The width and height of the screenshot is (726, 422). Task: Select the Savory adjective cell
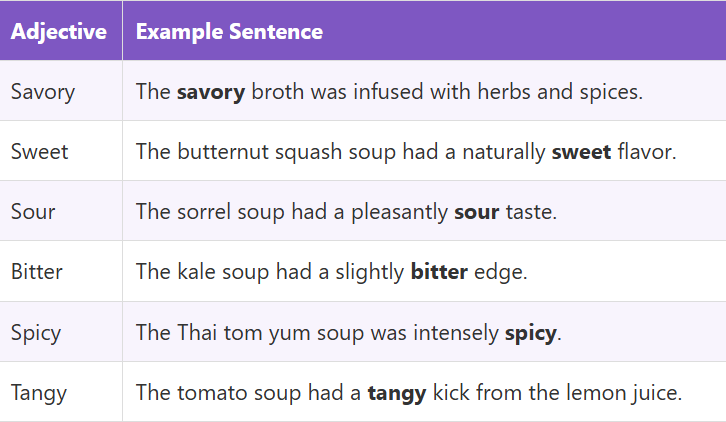tap(43, 92)
